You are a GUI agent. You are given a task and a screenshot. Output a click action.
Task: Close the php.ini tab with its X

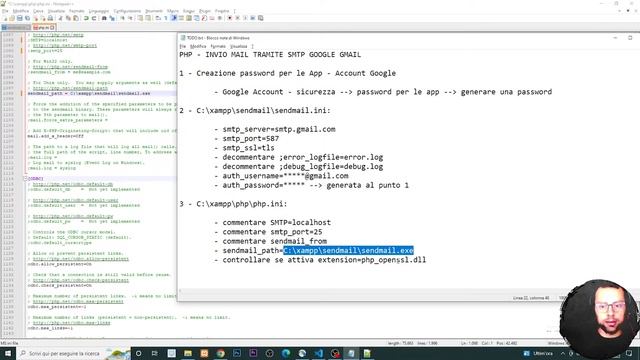(52, 28)
